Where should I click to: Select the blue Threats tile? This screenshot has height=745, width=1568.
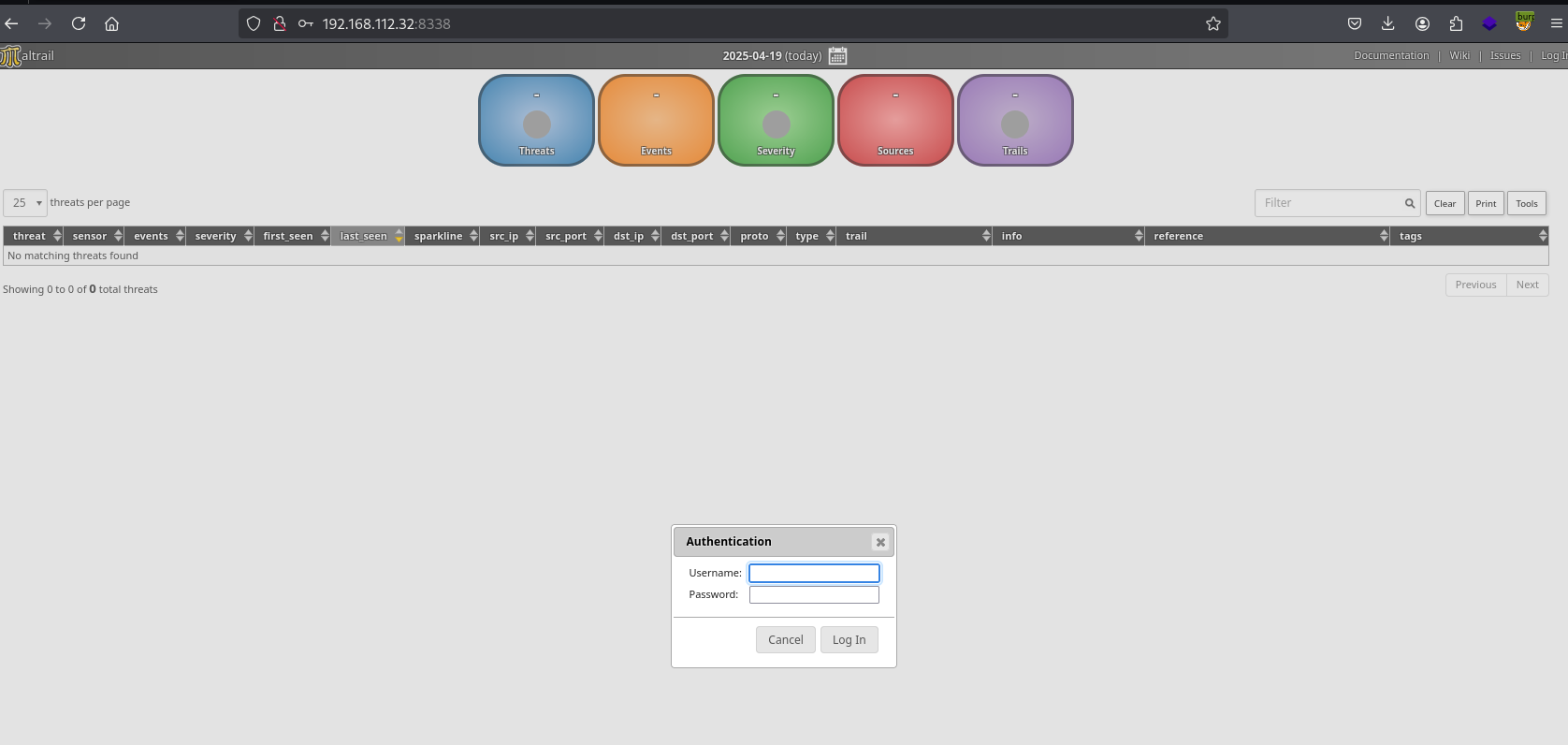[536, 121]
